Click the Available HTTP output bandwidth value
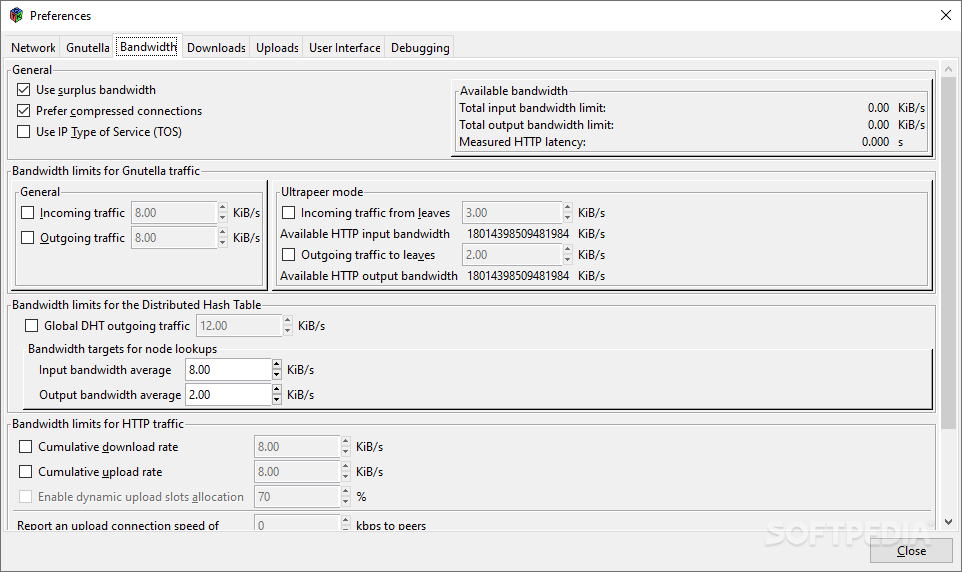 (x=518, y=276)
